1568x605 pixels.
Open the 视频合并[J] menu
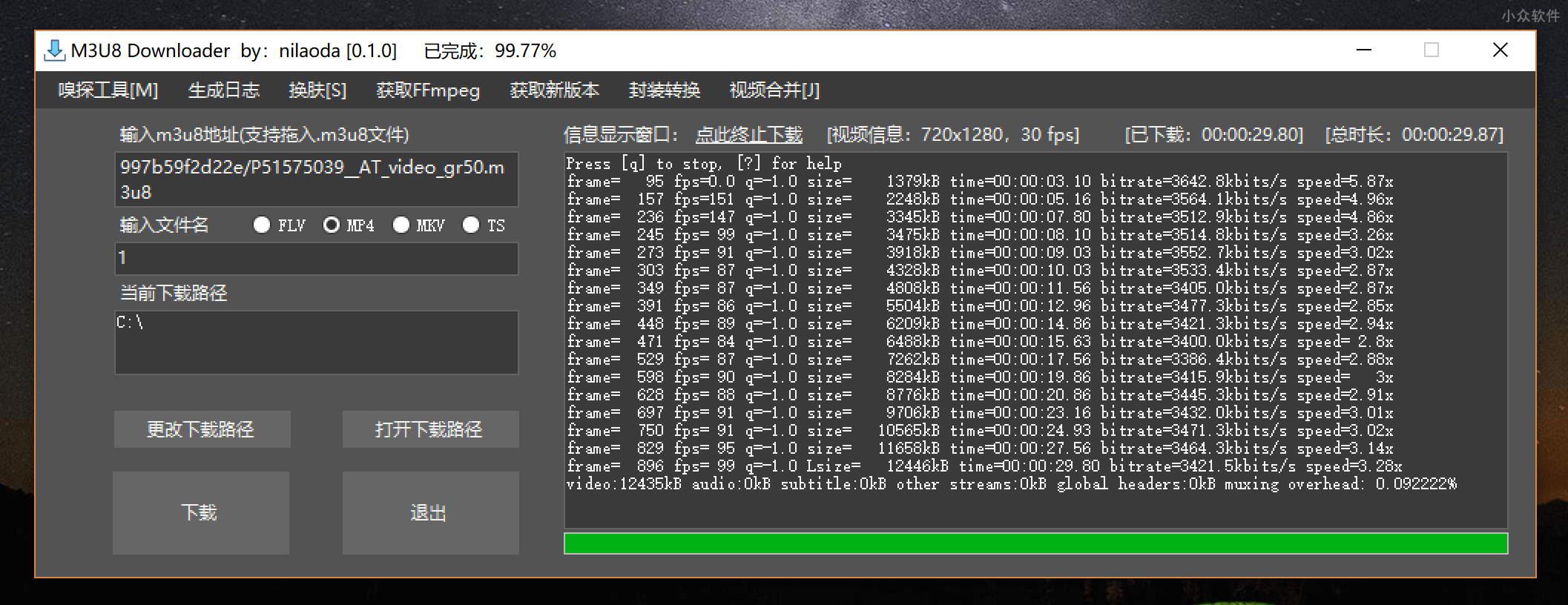coord(774,90)
